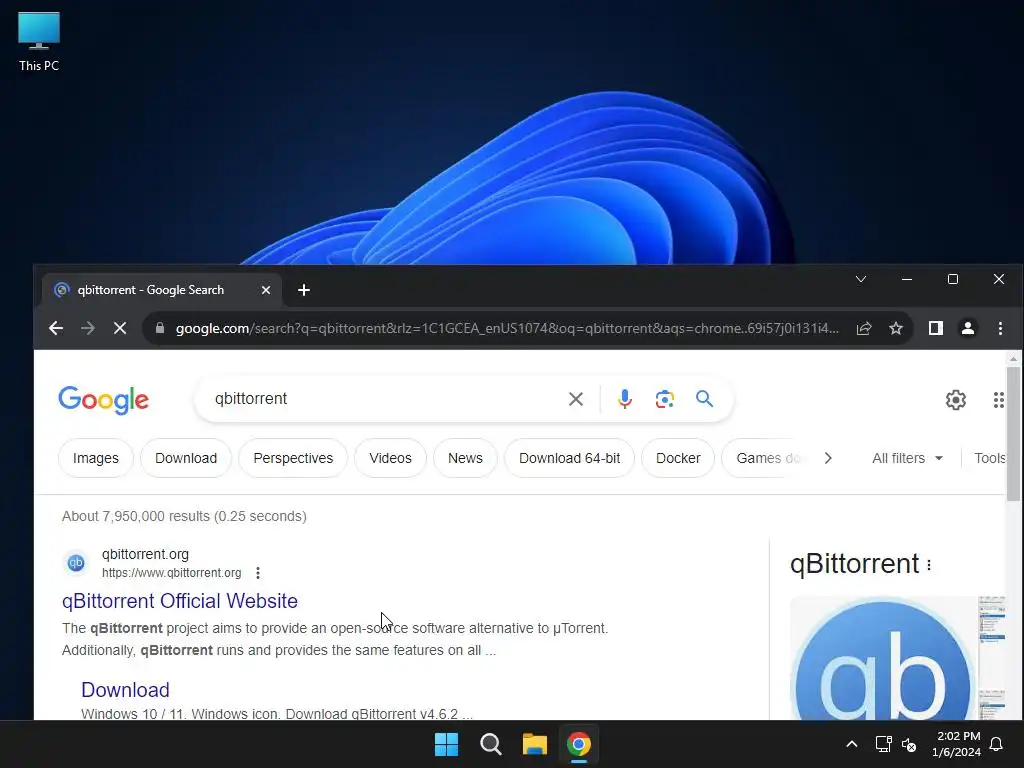Open Google apps grid
The image size is (1024, 768).
click(999, 400)
